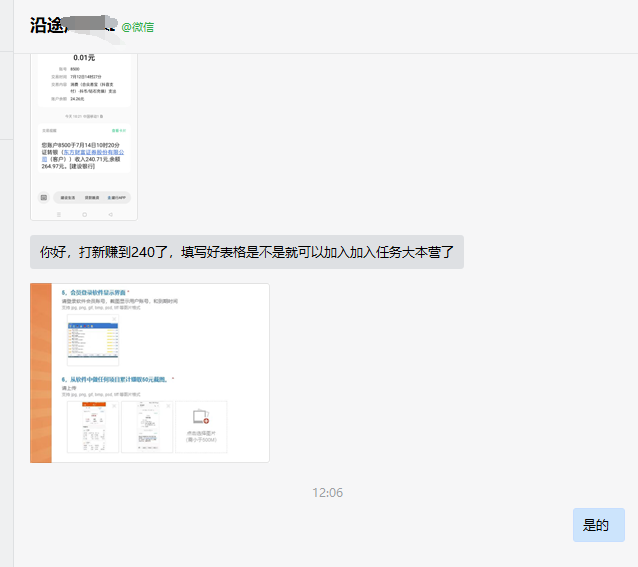
Task: Open the form screenshot image message
Action: coord(150,372)
